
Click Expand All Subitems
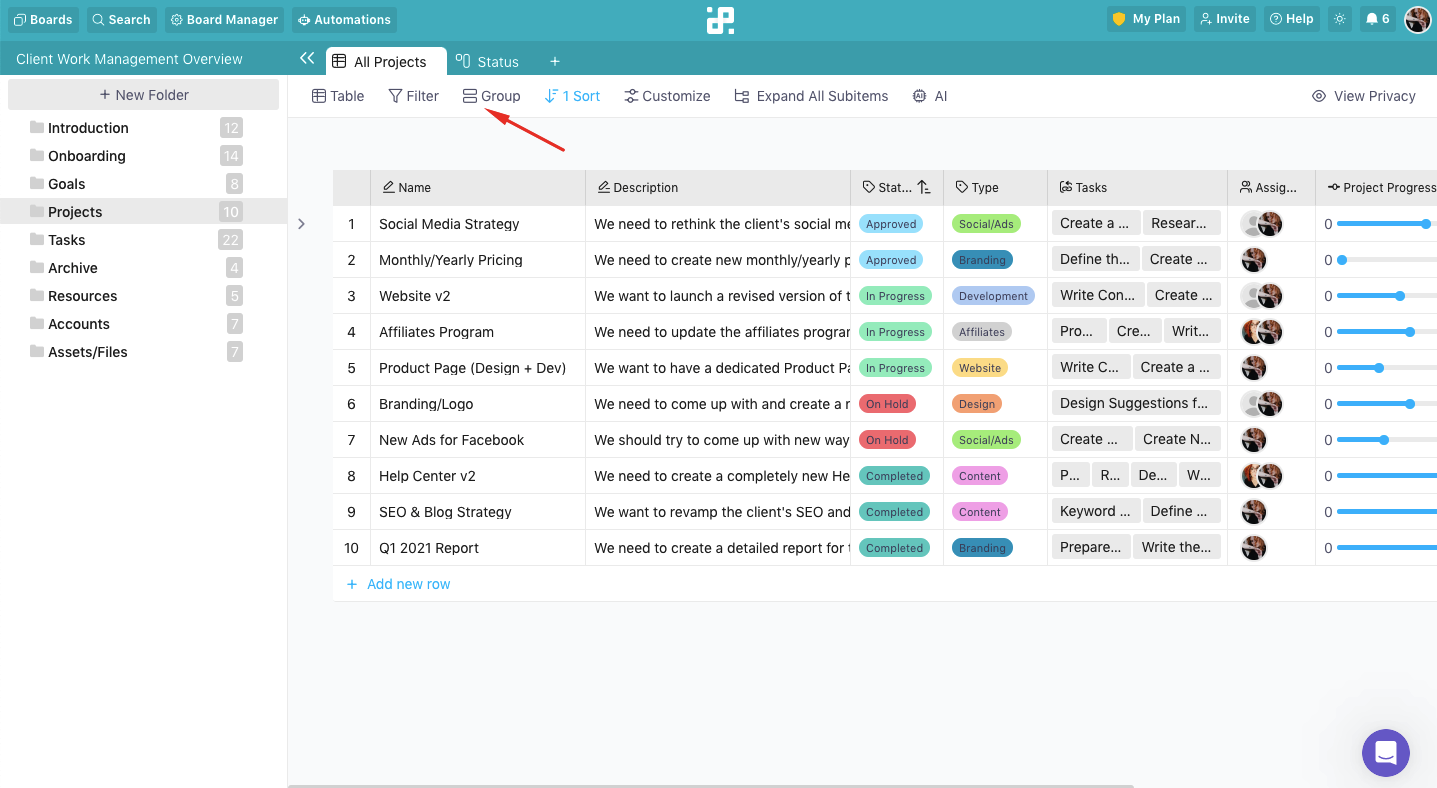coord(811,96)
